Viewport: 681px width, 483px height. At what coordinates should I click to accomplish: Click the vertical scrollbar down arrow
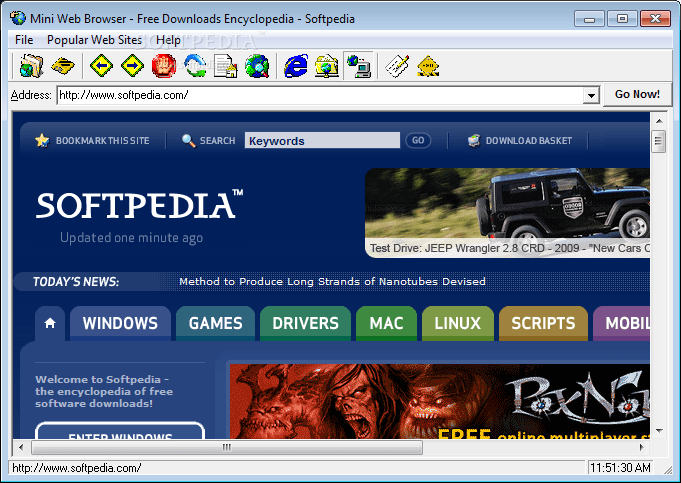point(659,430)
